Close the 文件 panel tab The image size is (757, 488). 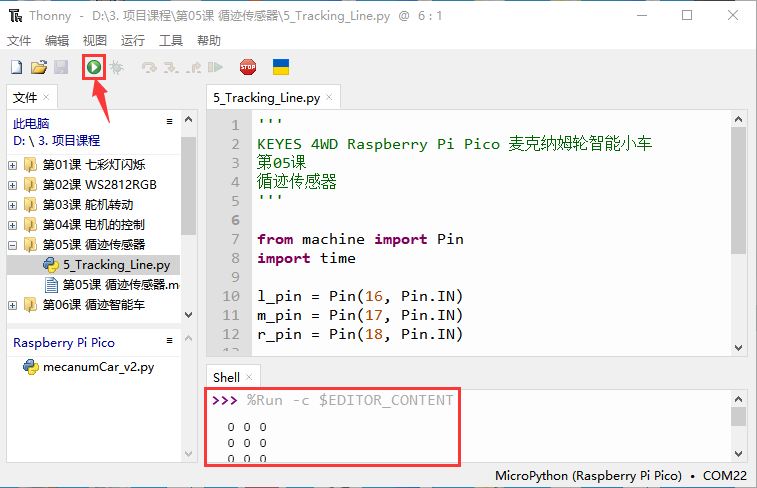46,97
